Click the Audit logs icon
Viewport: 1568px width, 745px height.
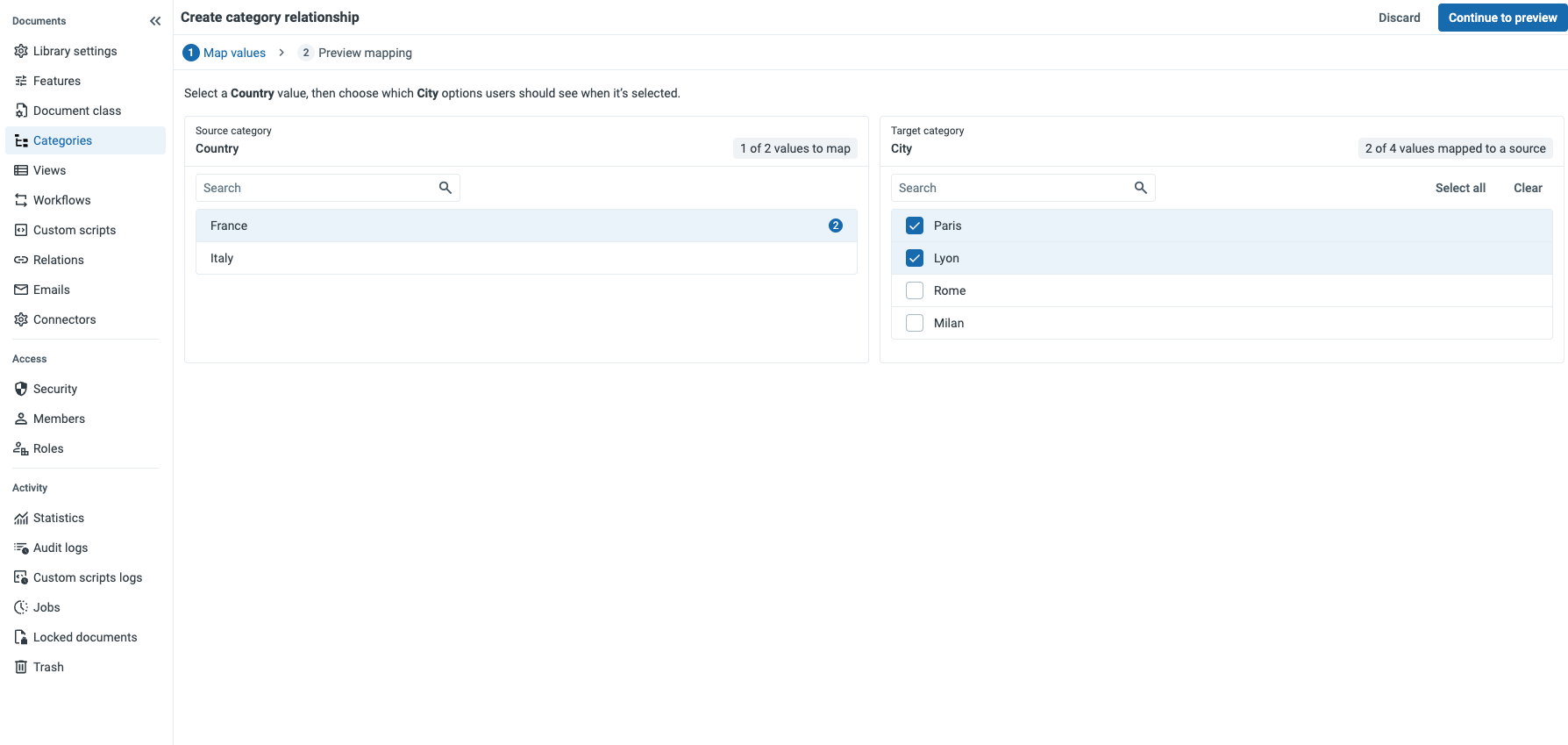tap(21, 548)
